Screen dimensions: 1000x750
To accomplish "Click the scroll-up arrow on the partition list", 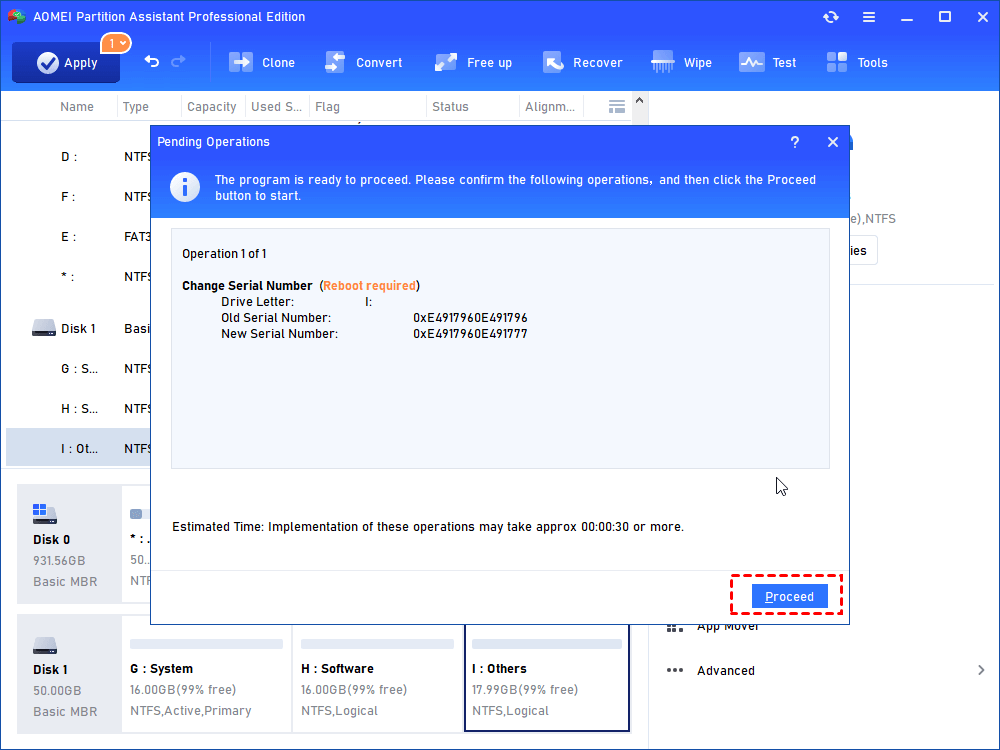I will [639, 99].
